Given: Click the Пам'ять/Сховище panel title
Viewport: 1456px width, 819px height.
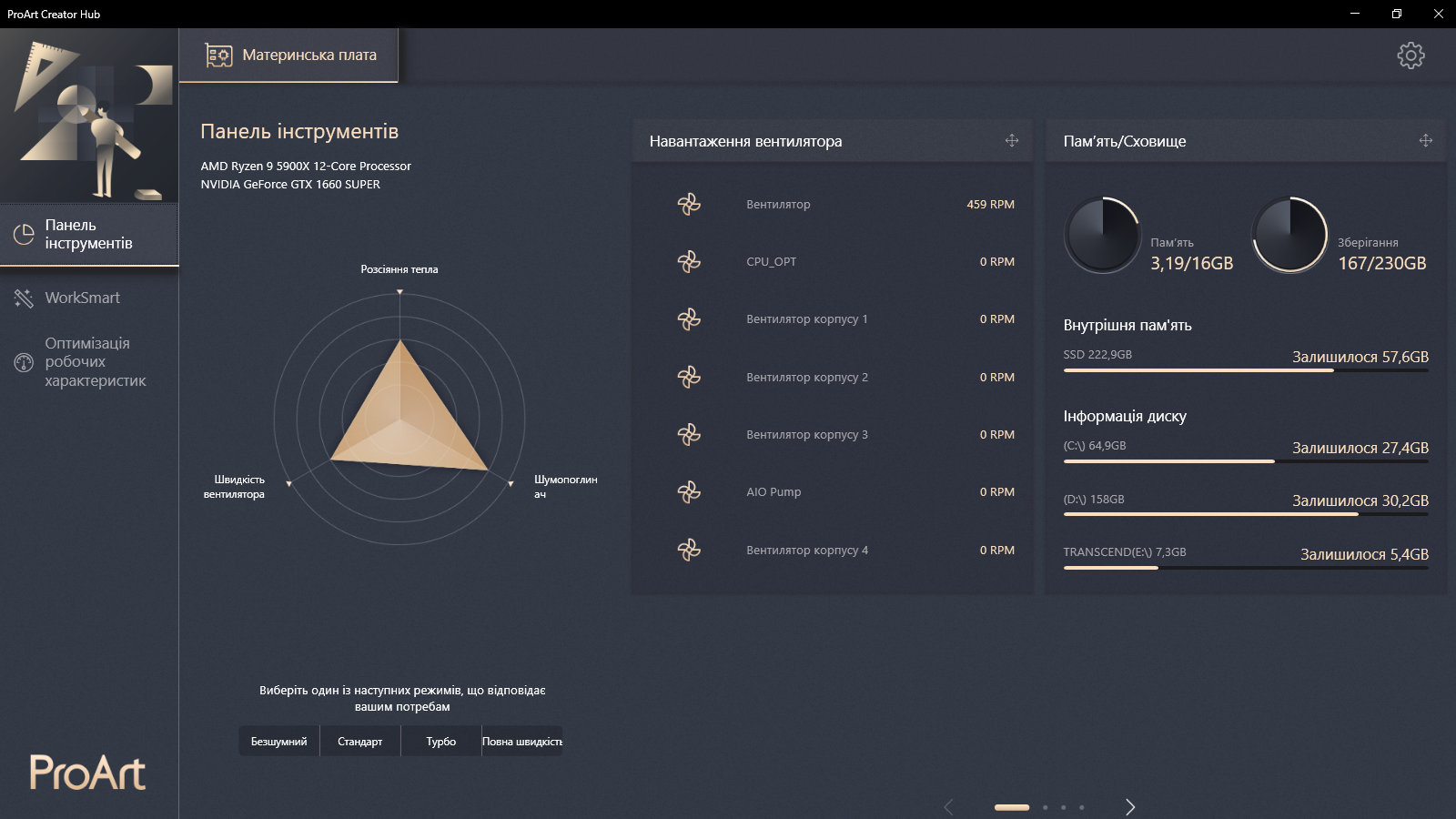Looking at the screenshot, I should coord(1125,141).
